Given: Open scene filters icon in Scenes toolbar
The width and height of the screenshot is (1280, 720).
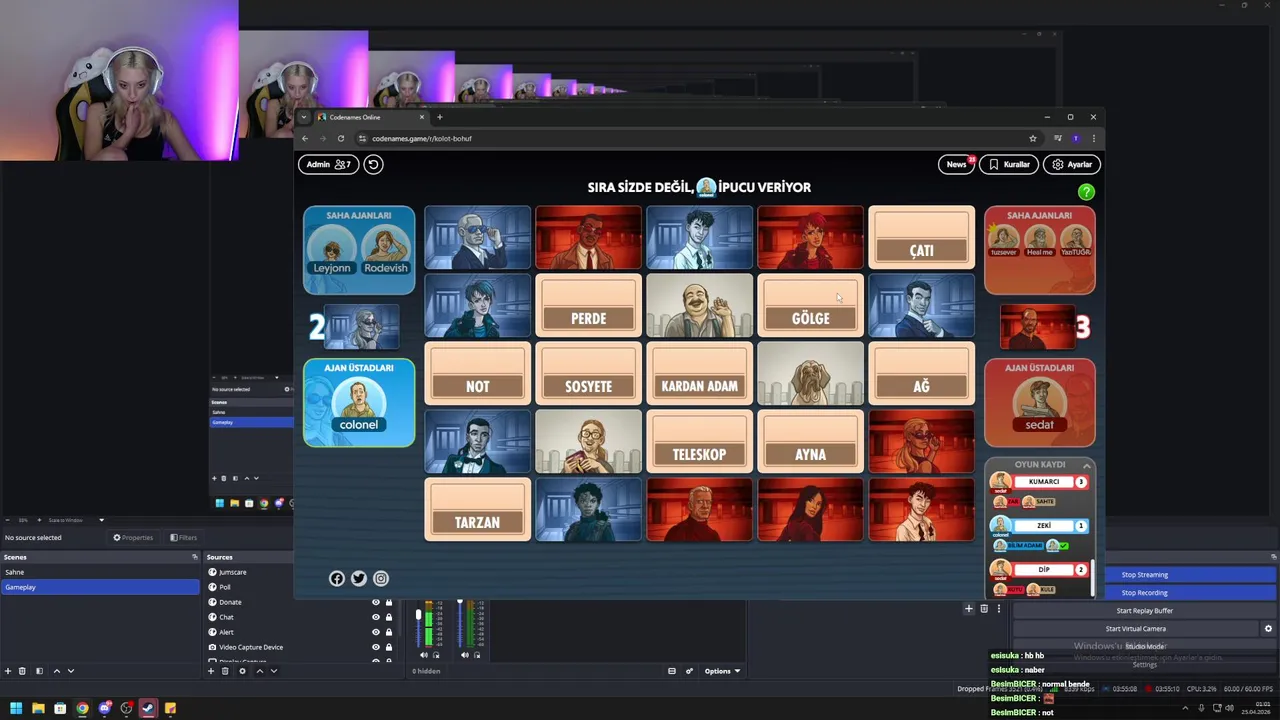Looking at the screenshot, I should point(39,671).
